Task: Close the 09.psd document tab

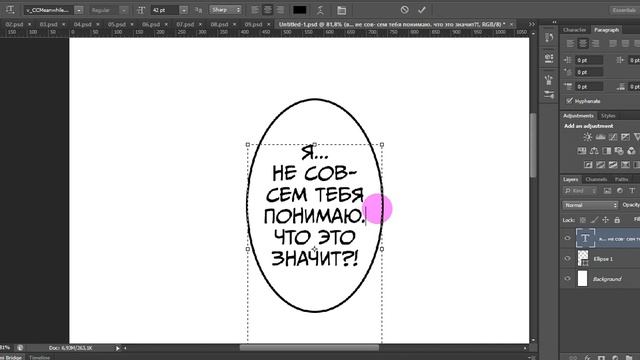Action: click(x=269, y=24)
